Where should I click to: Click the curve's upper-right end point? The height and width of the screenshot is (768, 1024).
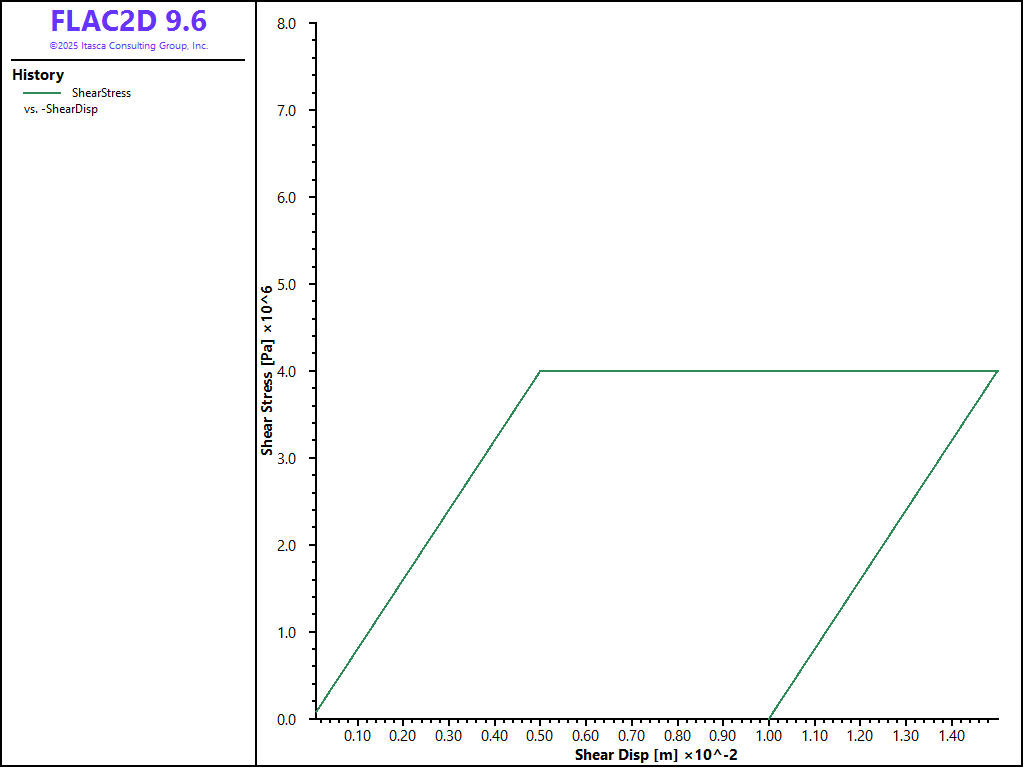coord(997,371)
